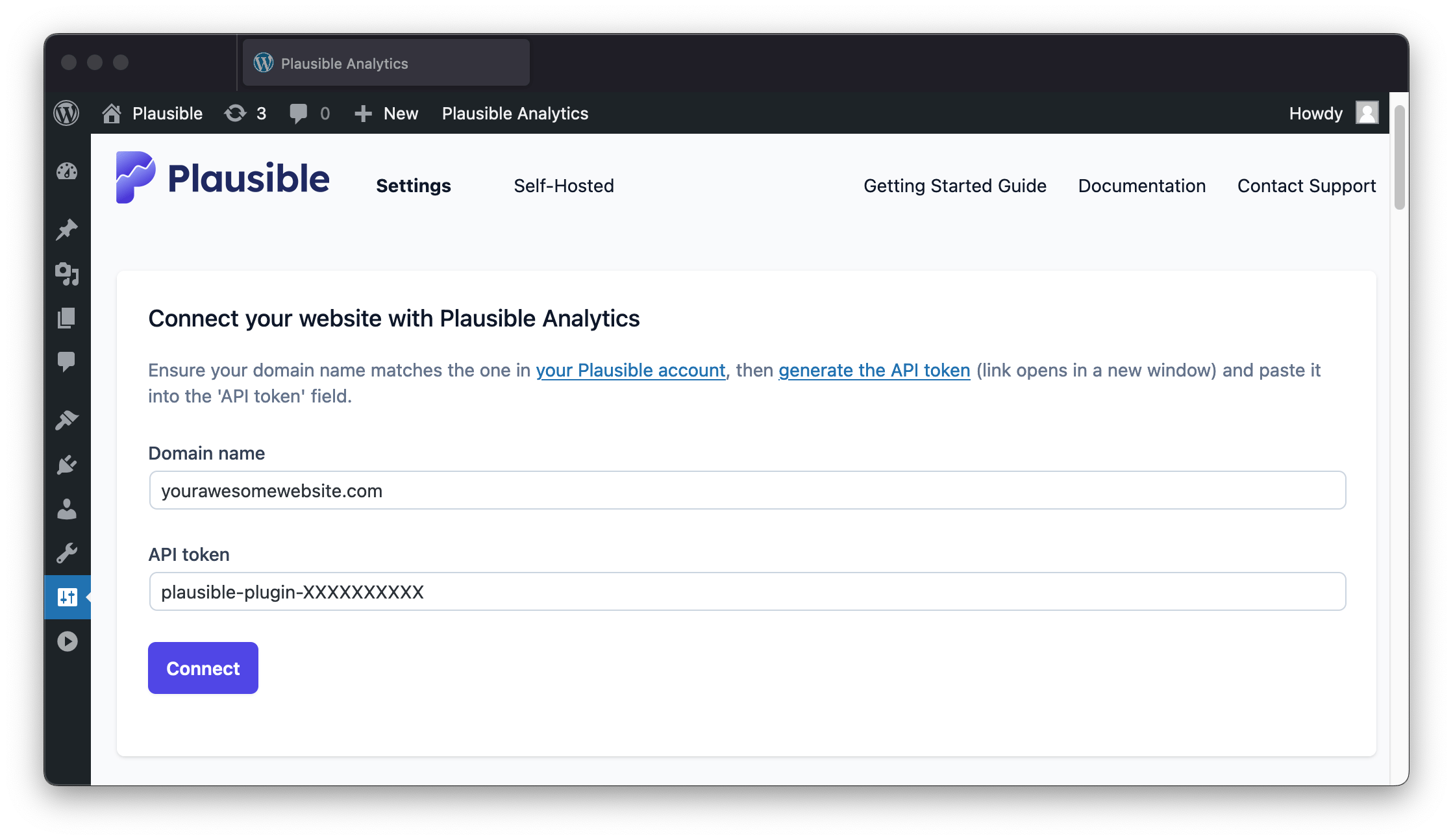Screen dimensions: 1453x840
Task: Follow the 'your Plausible account' link
Action: pyautogui.click(x=630, y=370)
